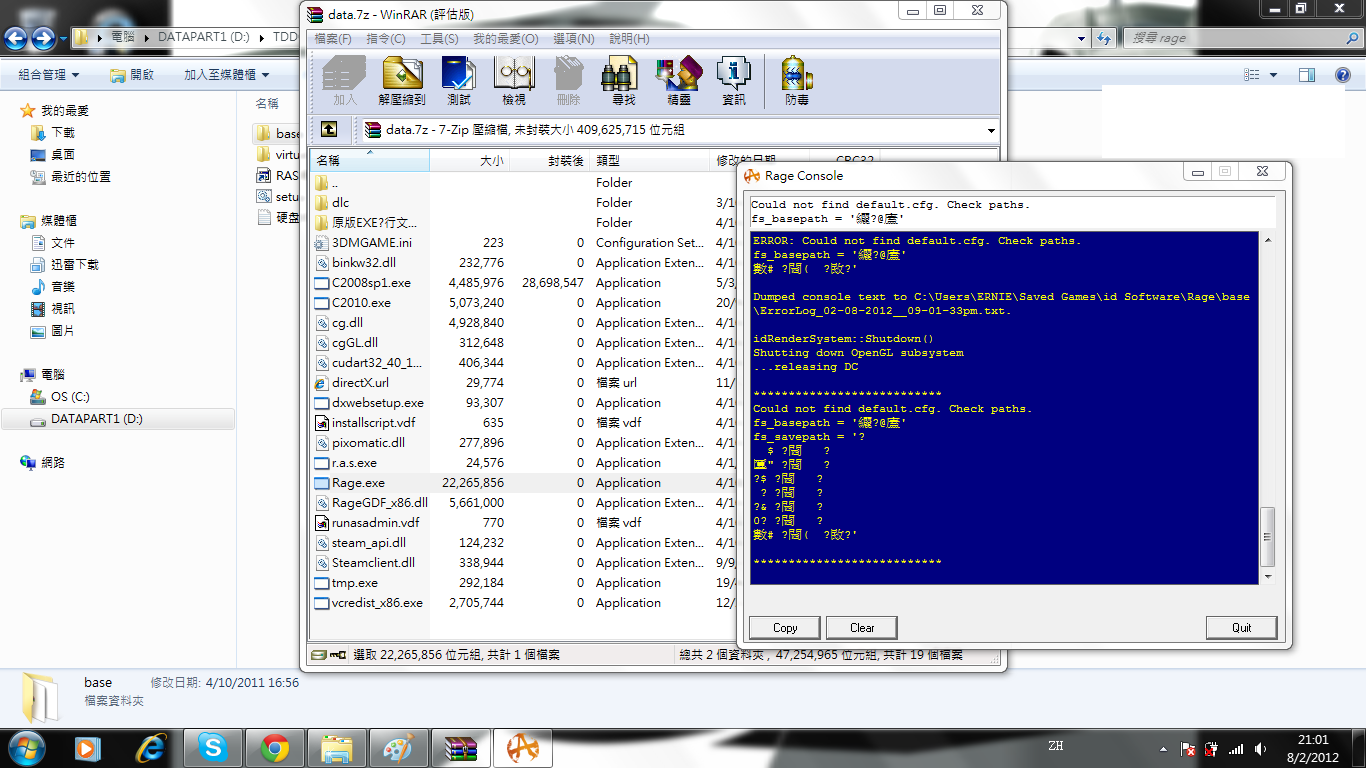Click the volume speaker icon in the system tray
The width and height of the screenshot is (1366, 768).
coord(1259,748)
